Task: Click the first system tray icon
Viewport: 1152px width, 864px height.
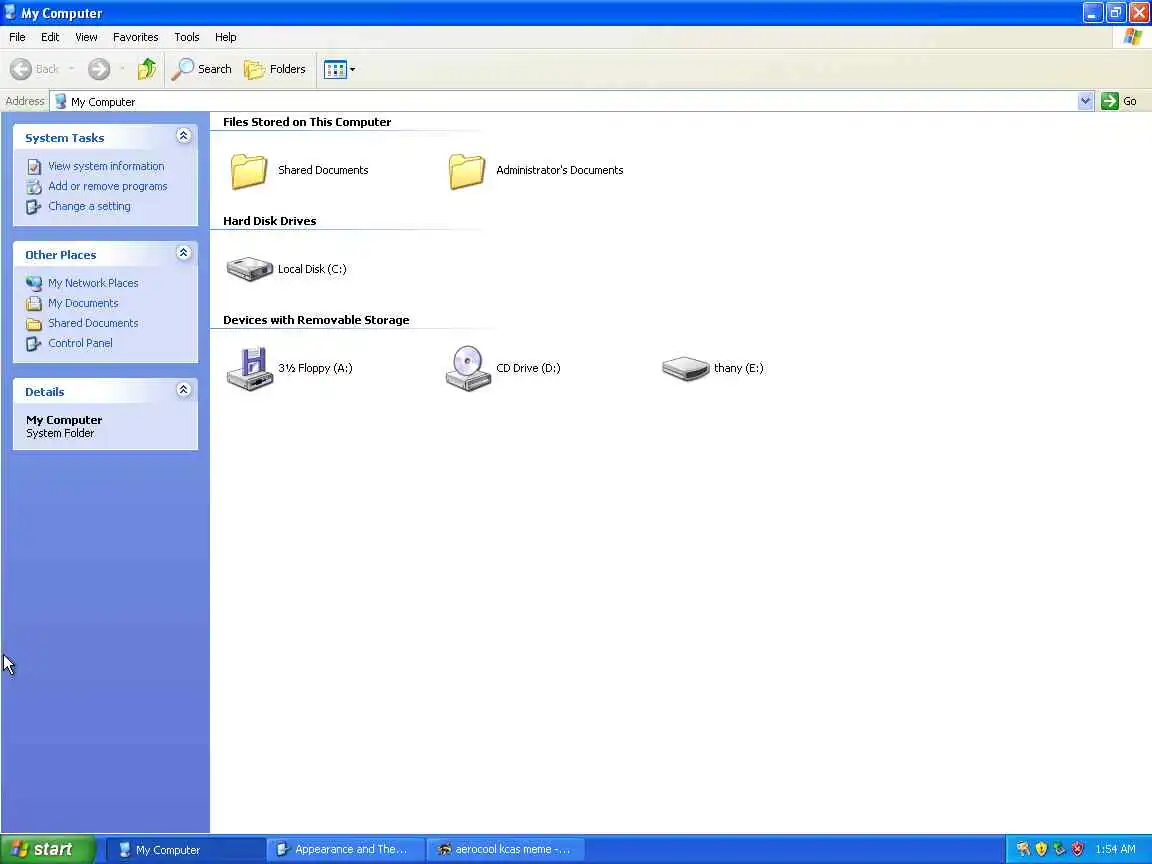Action: [1023, 849]
